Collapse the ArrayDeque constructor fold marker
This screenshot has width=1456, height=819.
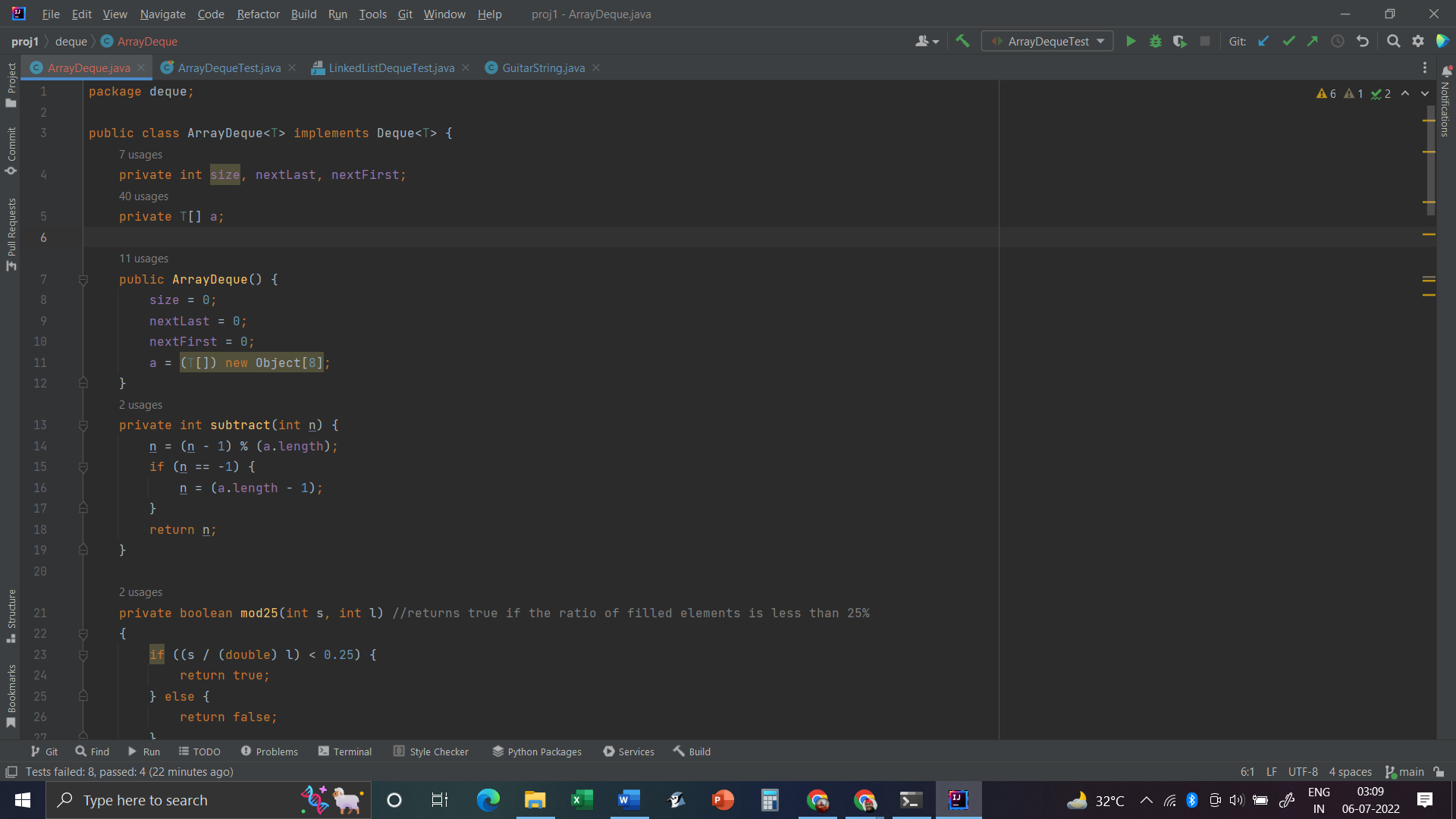click(83, 280)
